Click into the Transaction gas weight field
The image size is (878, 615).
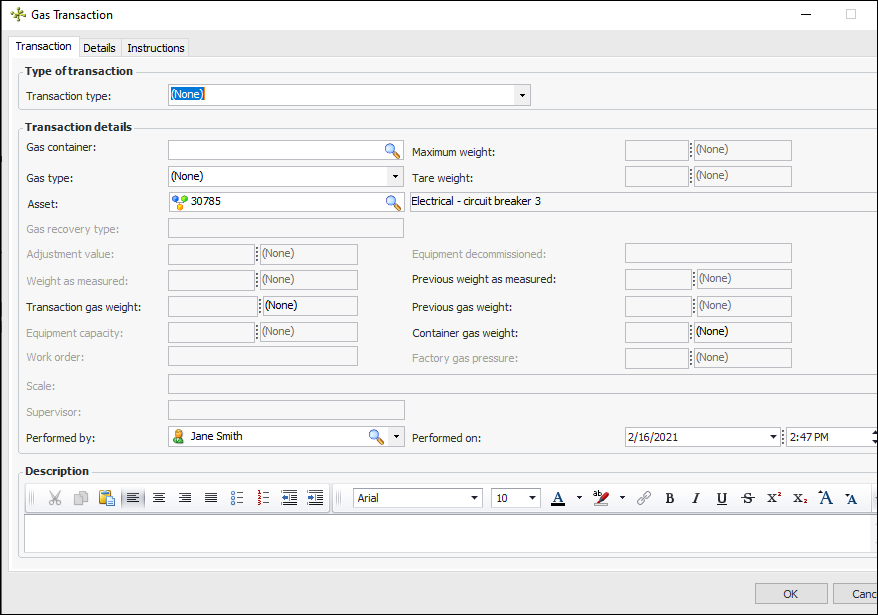pos(212,306)
